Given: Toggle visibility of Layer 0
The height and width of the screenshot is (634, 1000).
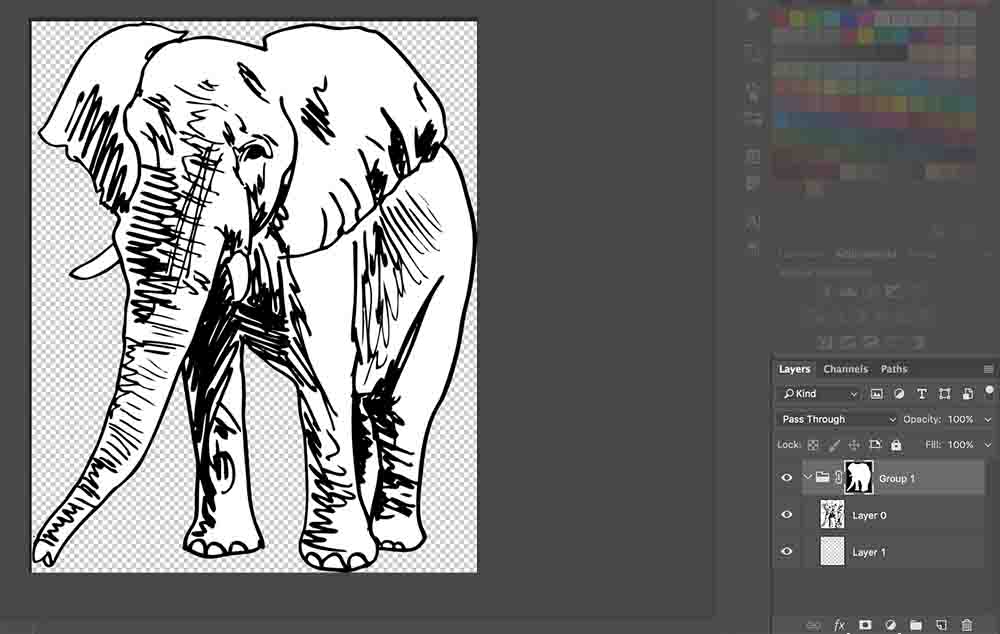Looking at the screenshot, I should 787,515.
